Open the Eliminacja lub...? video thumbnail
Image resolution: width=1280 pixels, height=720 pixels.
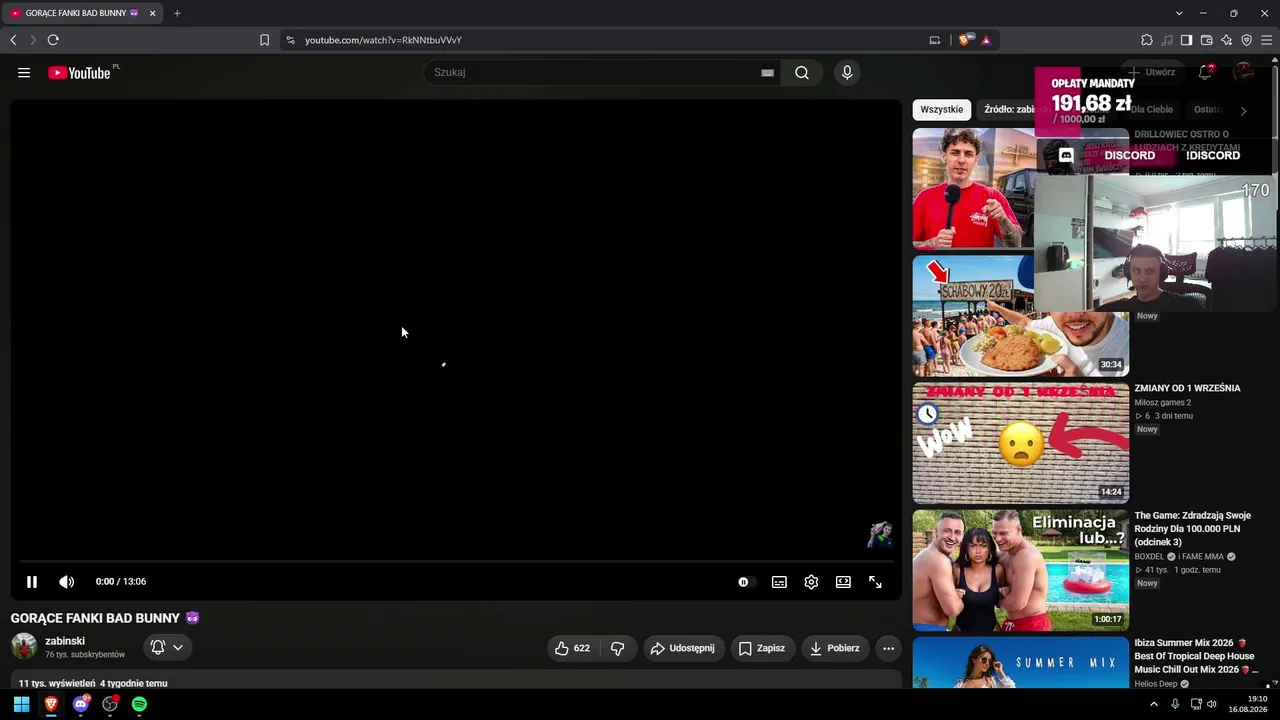(1021, 570)
